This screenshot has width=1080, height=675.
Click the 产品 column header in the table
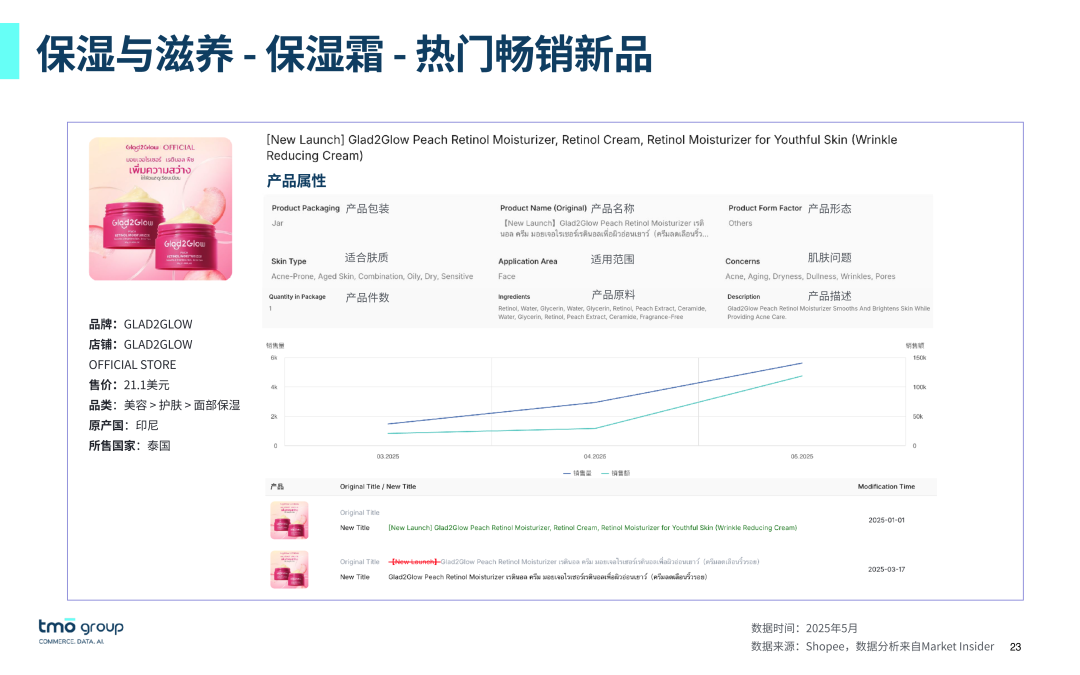pyautogui.click(x=277, y=486)
